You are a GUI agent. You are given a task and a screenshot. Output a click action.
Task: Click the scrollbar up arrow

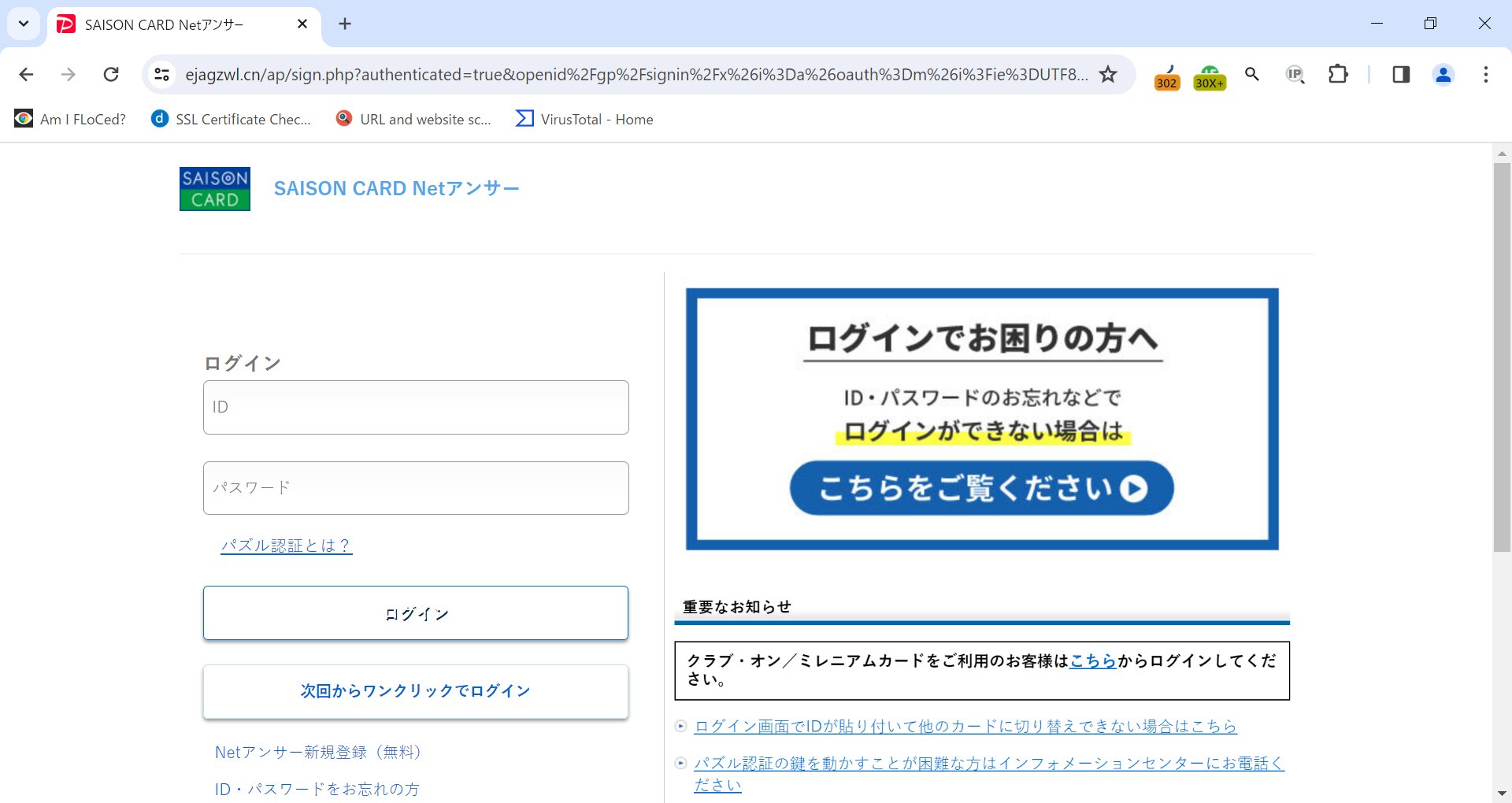(1502, 154)
